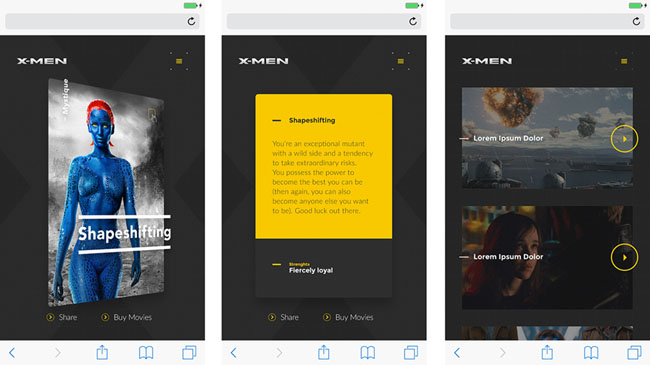Show tabs in left phone browser
This screenshot has height=365, width=650.
(x=189, y=353)
